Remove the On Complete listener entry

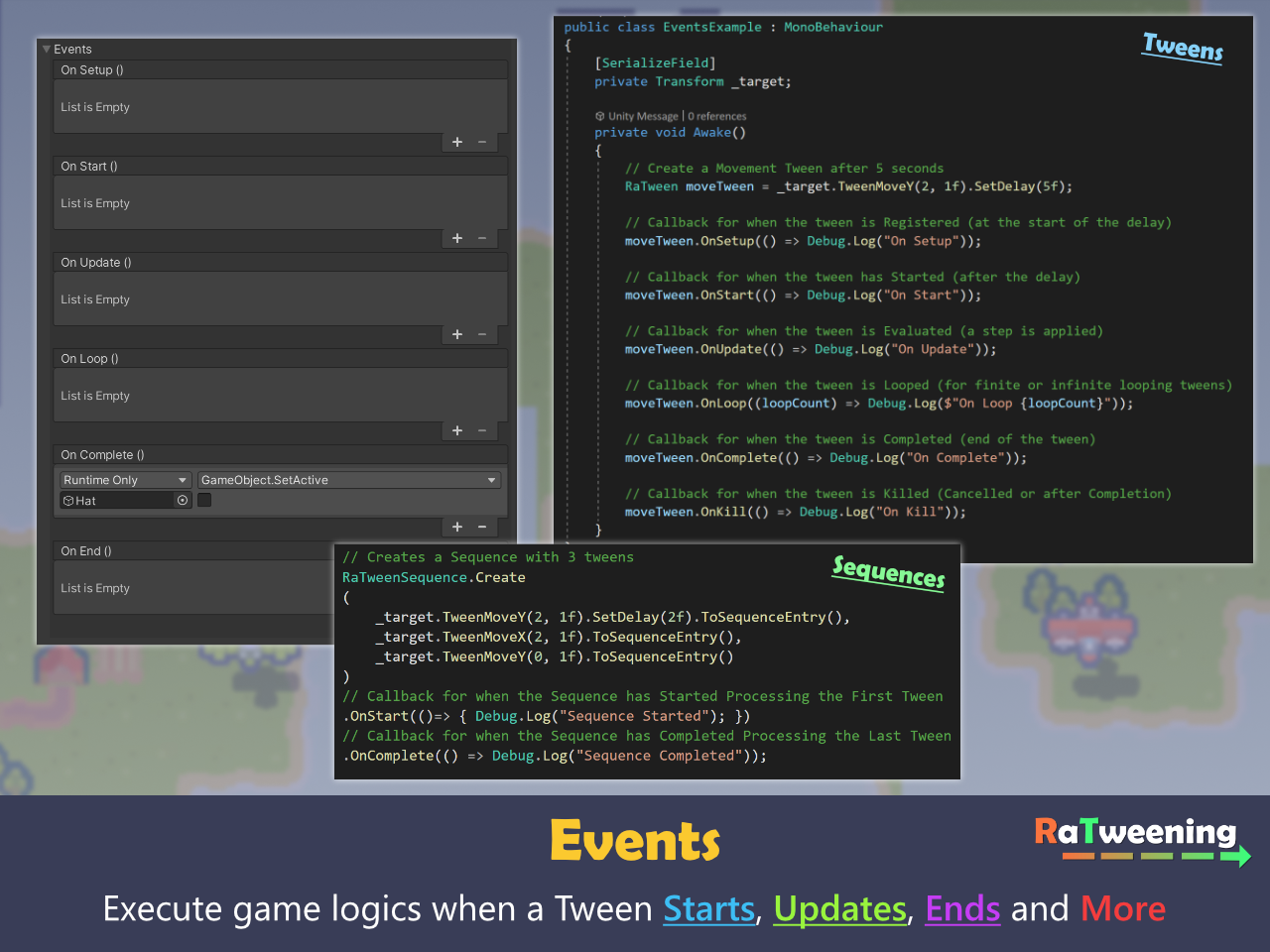click(x=482, y=527)
